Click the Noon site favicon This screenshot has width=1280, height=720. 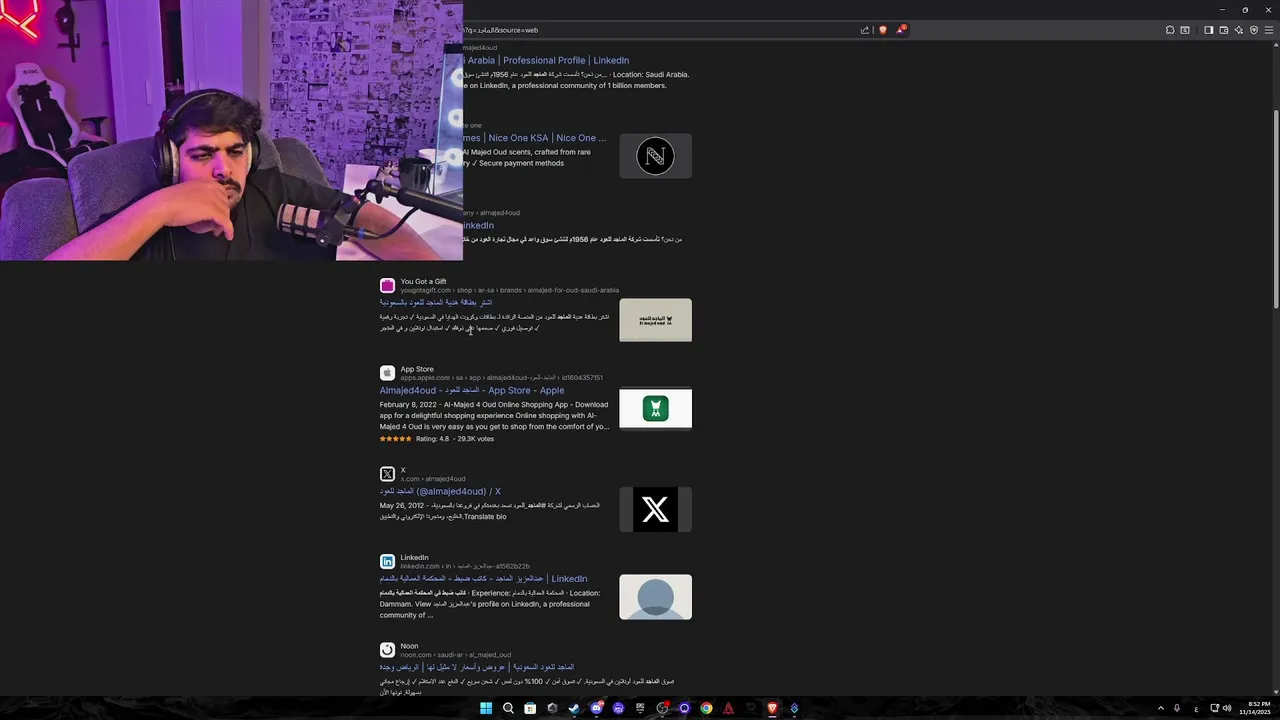tap(387, 650)
